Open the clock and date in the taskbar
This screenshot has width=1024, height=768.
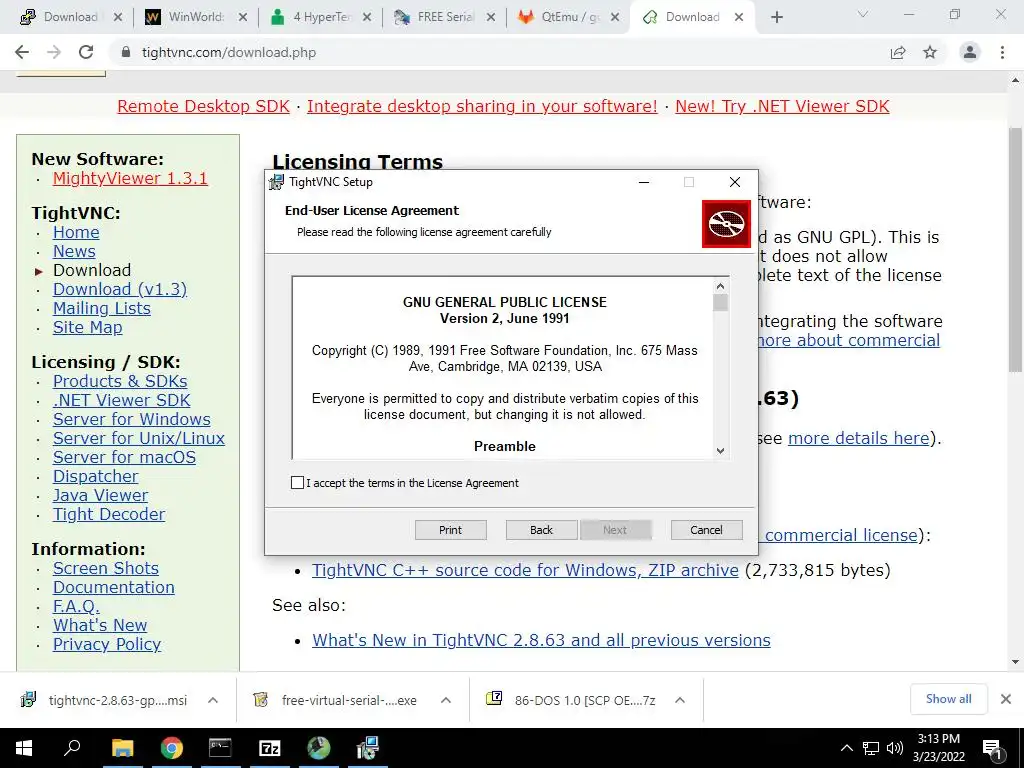click(938, 748)
